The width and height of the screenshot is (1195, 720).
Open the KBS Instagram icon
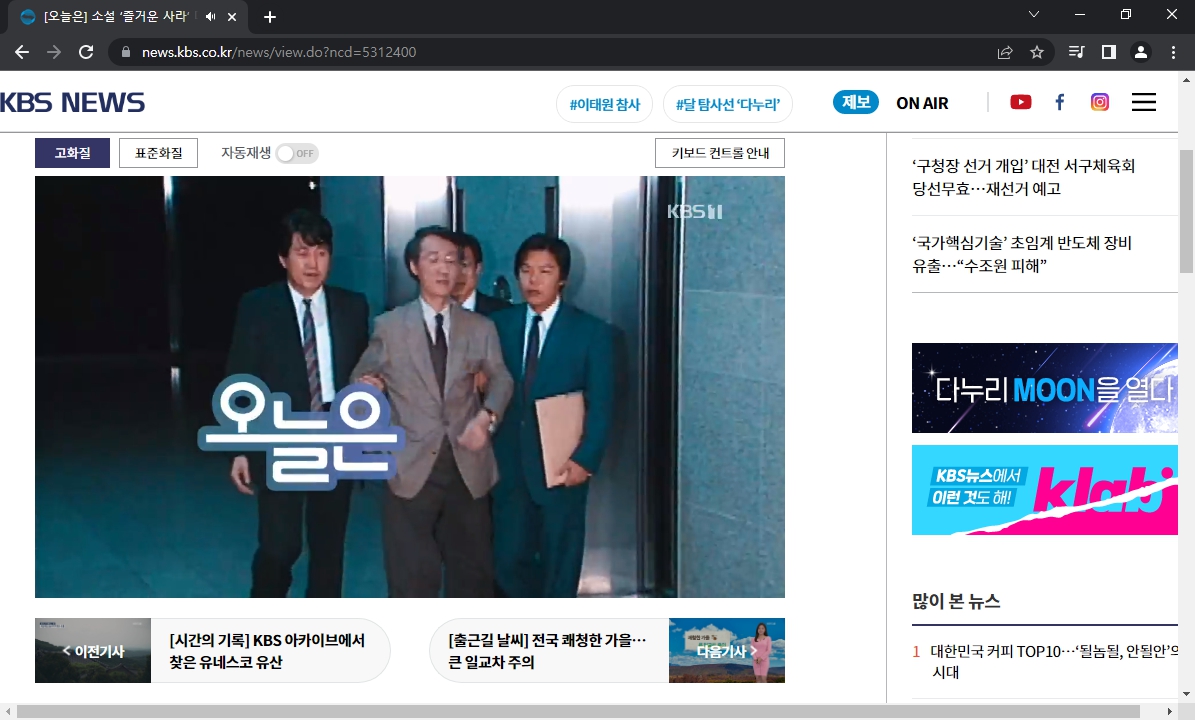click(x=1100, y=102)
